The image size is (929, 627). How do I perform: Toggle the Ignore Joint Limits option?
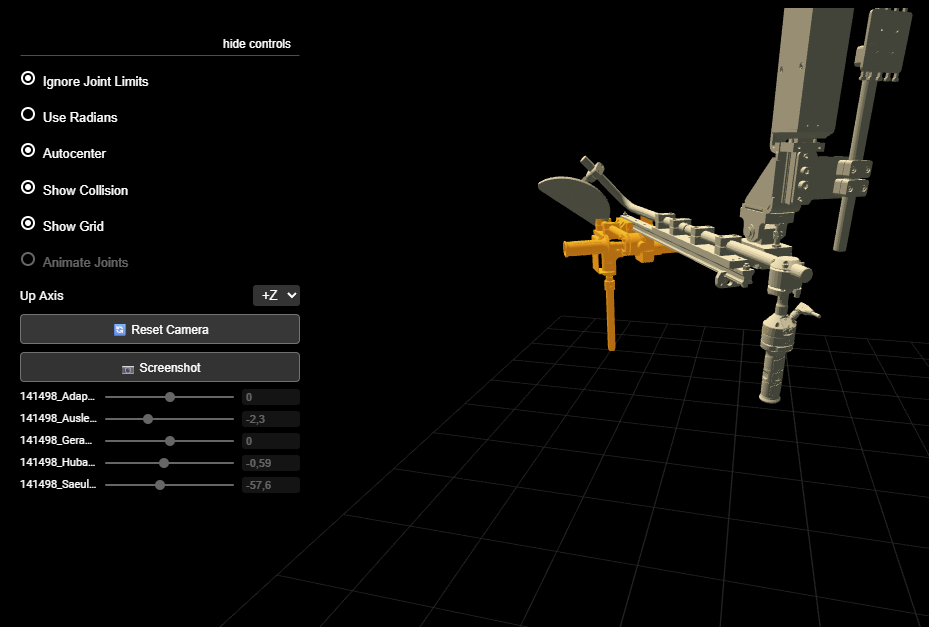click(x=29, y=79)
